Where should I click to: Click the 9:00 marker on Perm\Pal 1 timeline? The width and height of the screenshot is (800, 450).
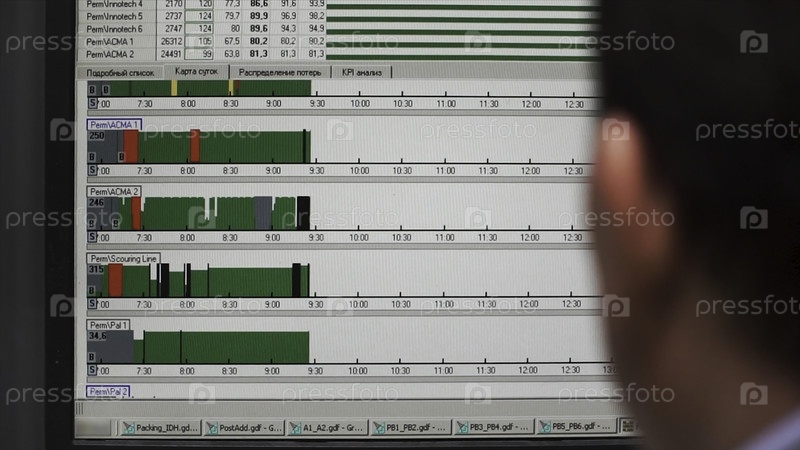(273, 370)
